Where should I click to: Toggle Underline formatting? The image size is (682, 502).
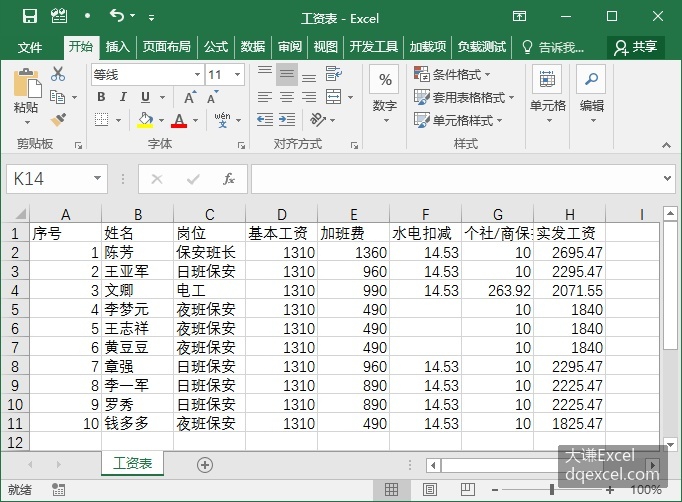145,97
